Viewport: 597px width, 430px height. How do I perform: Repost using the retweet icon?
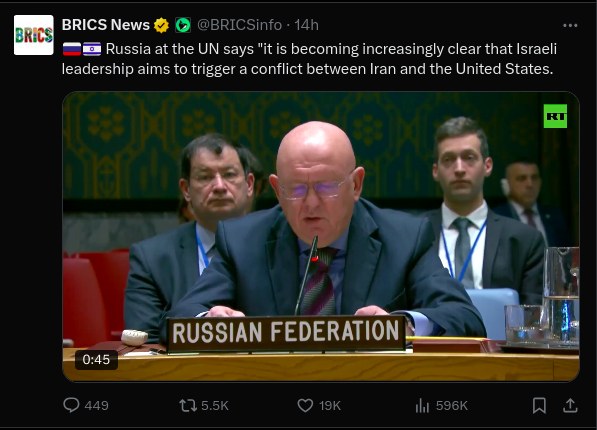tap(188, 405)
